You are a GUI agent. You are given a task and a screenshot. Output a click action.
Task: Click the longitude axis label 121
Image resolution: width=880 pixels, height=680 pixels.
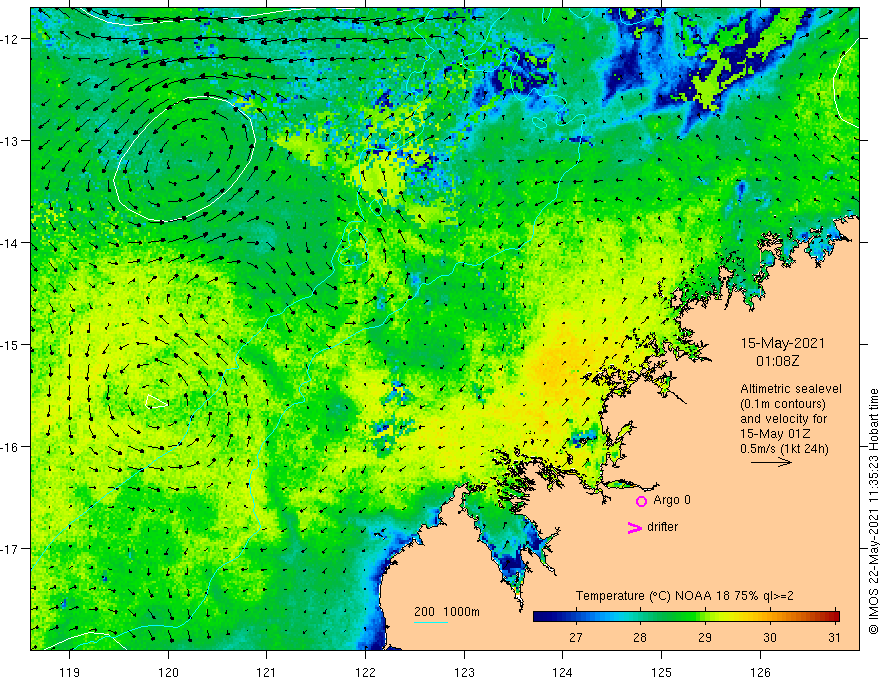(267, 672)
